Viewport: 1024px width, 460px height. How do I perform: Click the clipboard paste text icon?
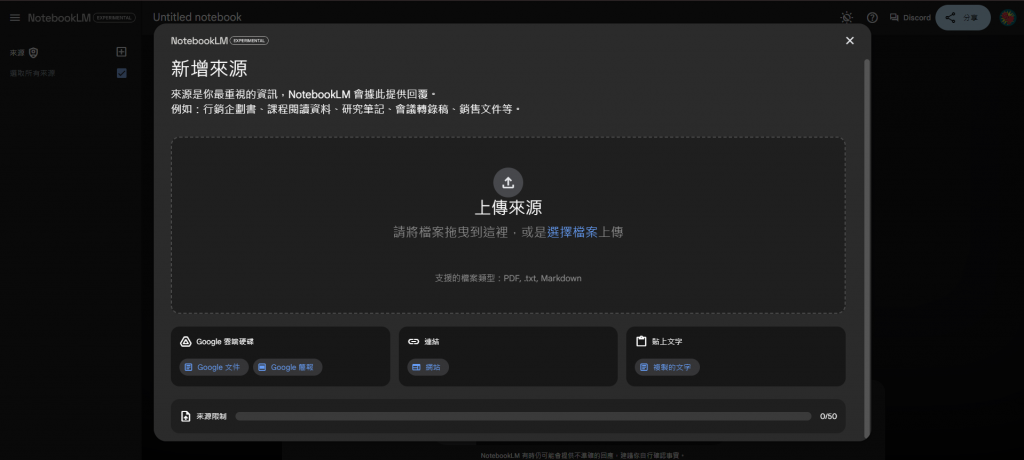(x=641, y=341)
